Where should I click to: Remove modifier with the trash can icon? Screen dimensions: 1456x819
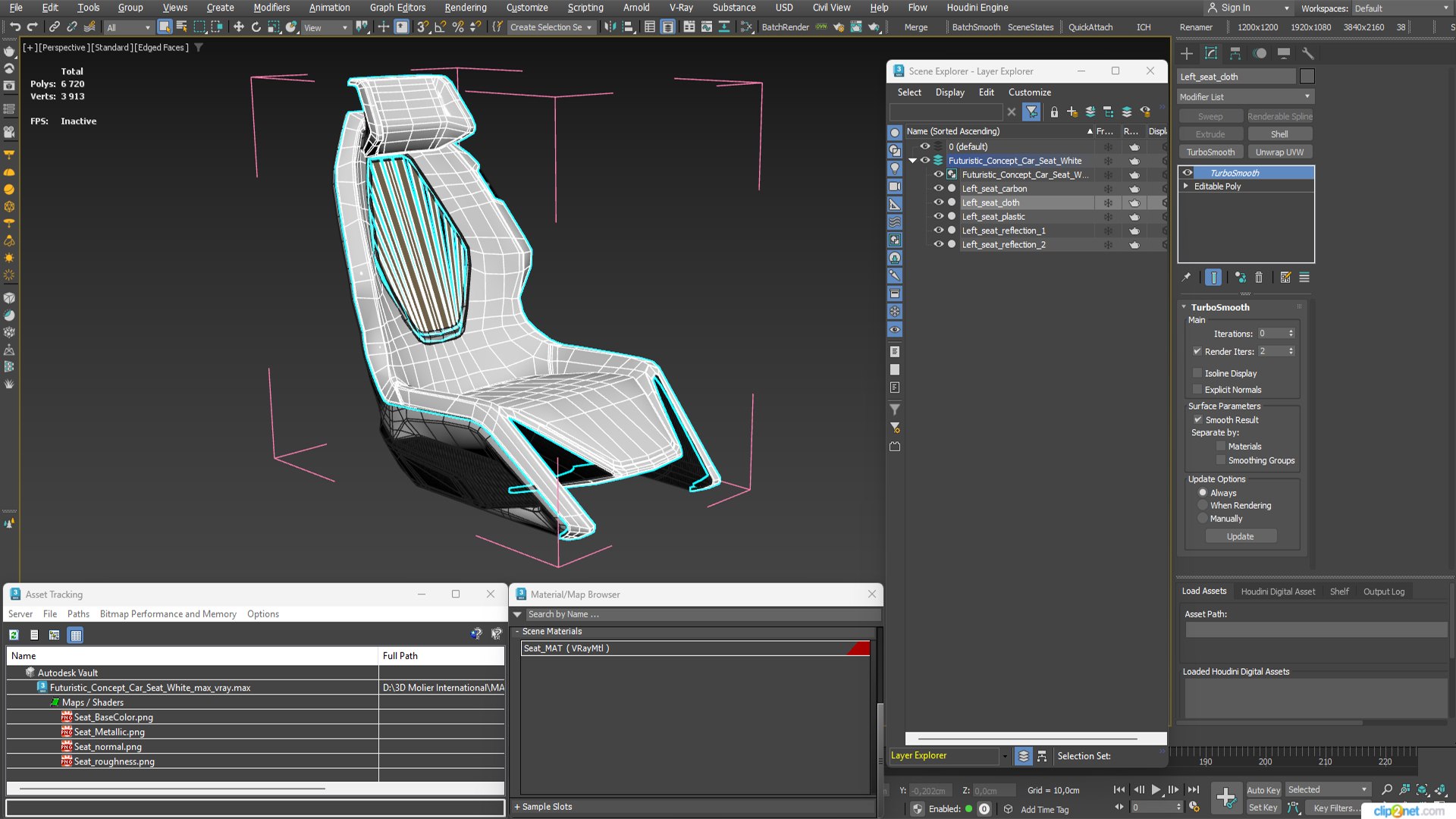[x=1259, y=278]
